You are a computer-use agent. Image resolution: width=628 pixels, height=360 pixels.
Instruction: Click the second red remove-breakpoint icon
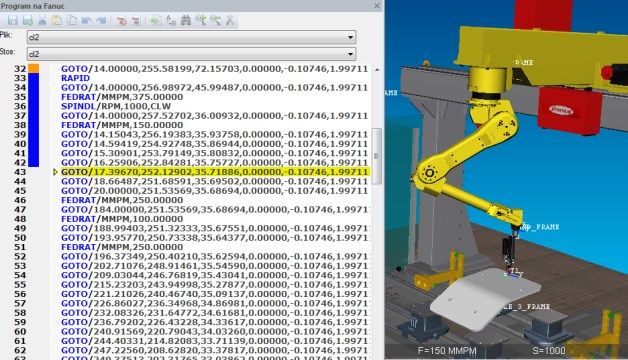click(136, 20)
